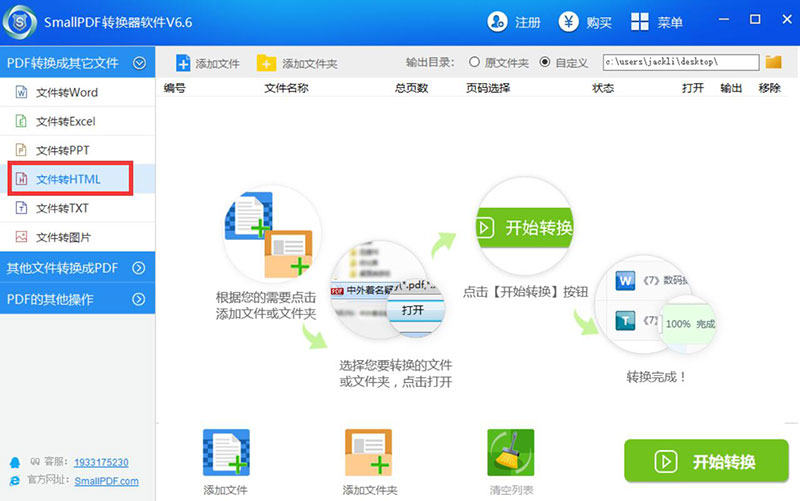Open the SmallPDF.com website link
Image resolution: width=800 pixels, height=501 pixels.
tap(103, 480)
